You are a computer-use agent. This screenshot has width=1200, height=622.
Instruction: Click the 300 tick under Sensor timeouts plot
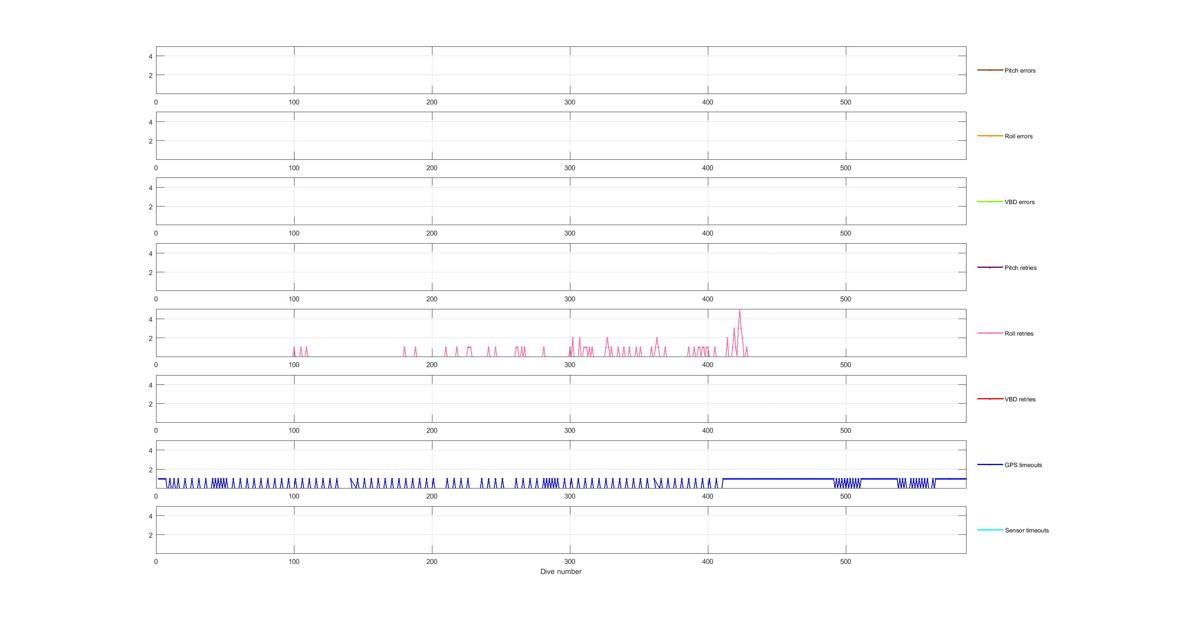pos(569,562)
